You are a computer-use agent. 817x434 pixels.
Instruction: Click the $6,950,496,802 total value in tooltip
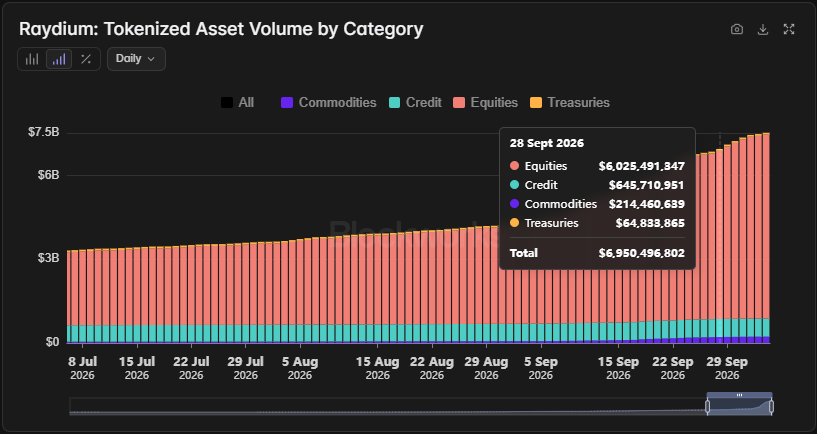point(641,253)
